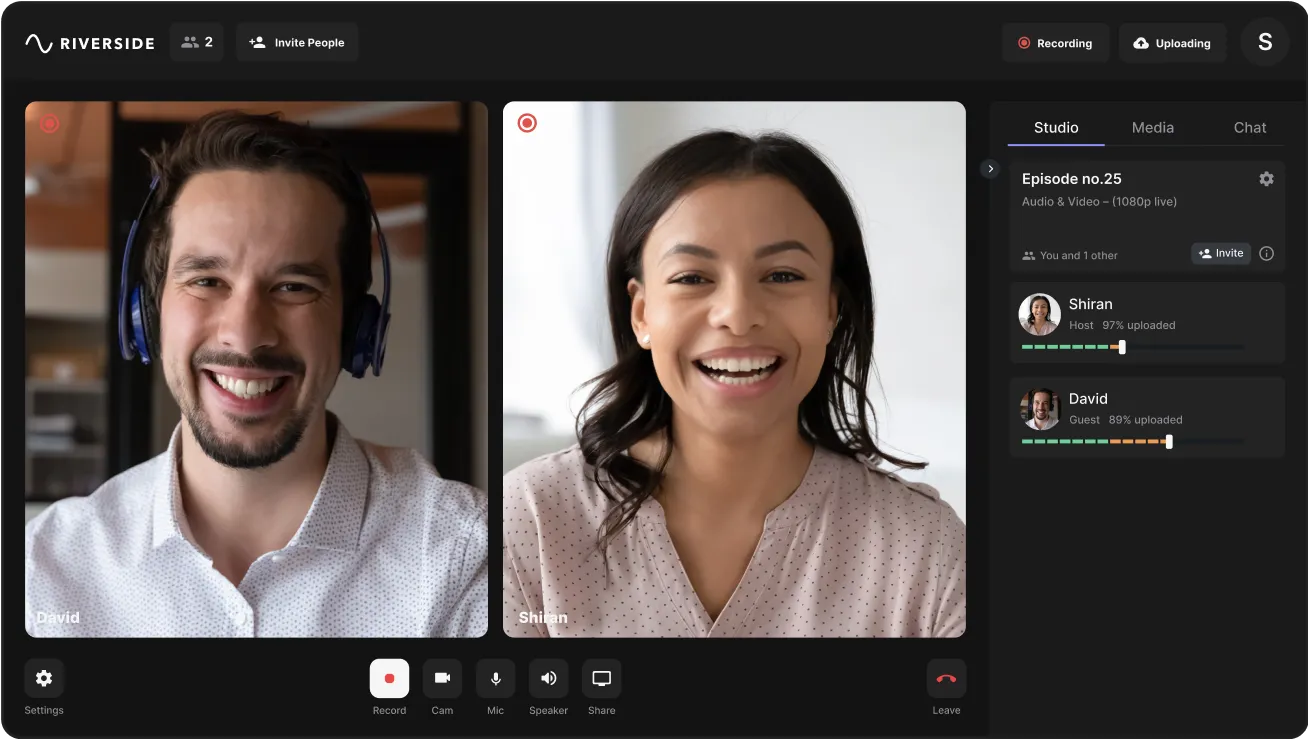
Task: Click David's profile avatar
Action: pos(1040,408)
